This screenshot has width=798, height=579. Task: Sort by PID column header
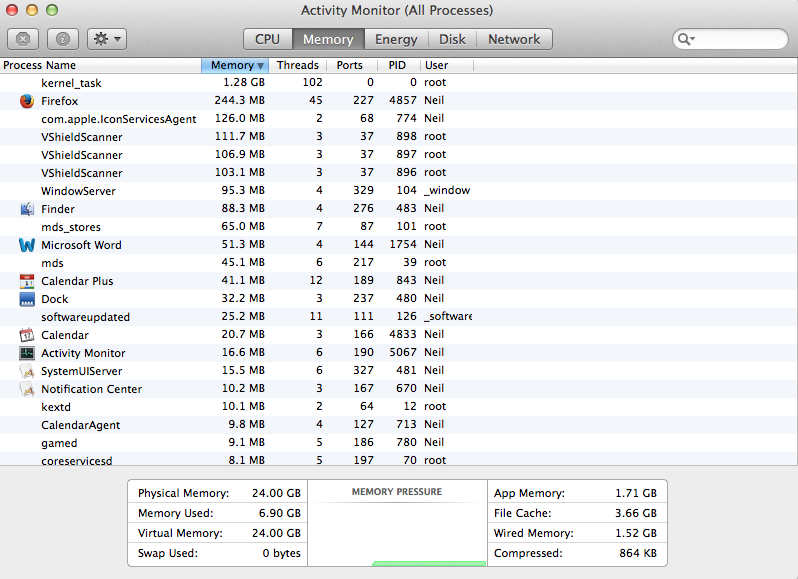(397, 65)
